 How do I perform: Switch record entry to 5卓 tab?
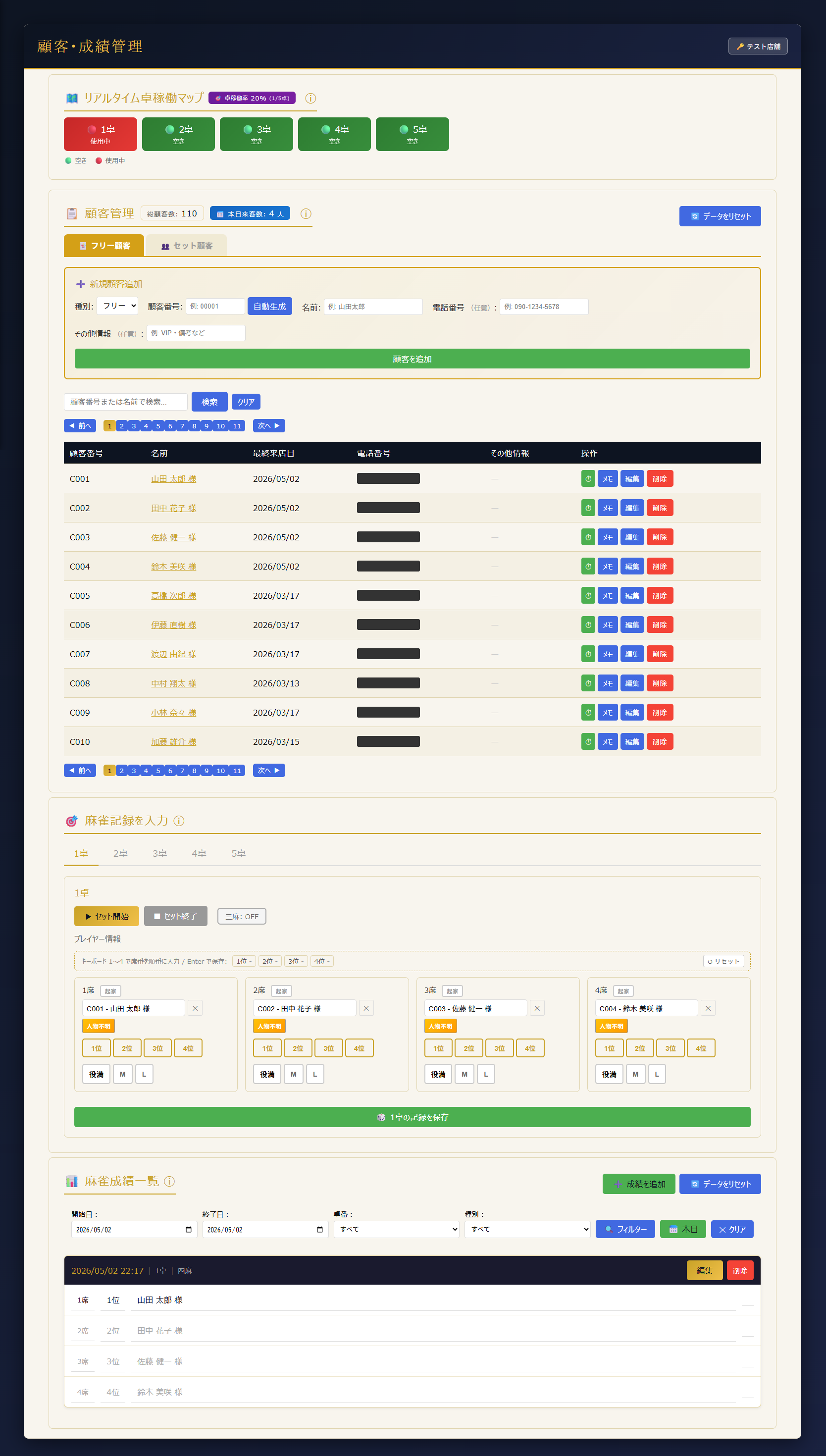coord(238,854)
